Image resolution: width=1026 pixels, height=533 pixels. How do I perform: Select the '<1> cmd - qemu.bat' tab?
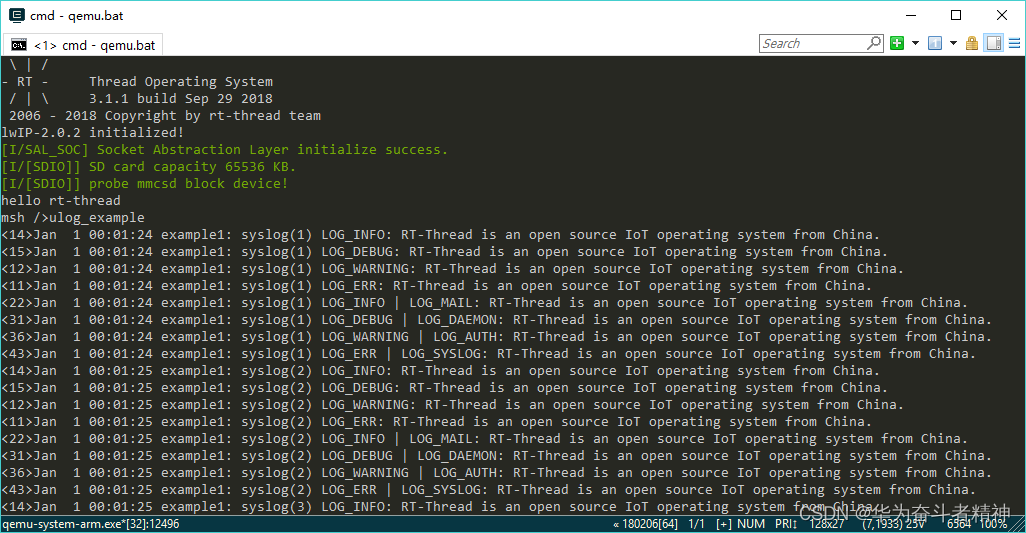83,45
